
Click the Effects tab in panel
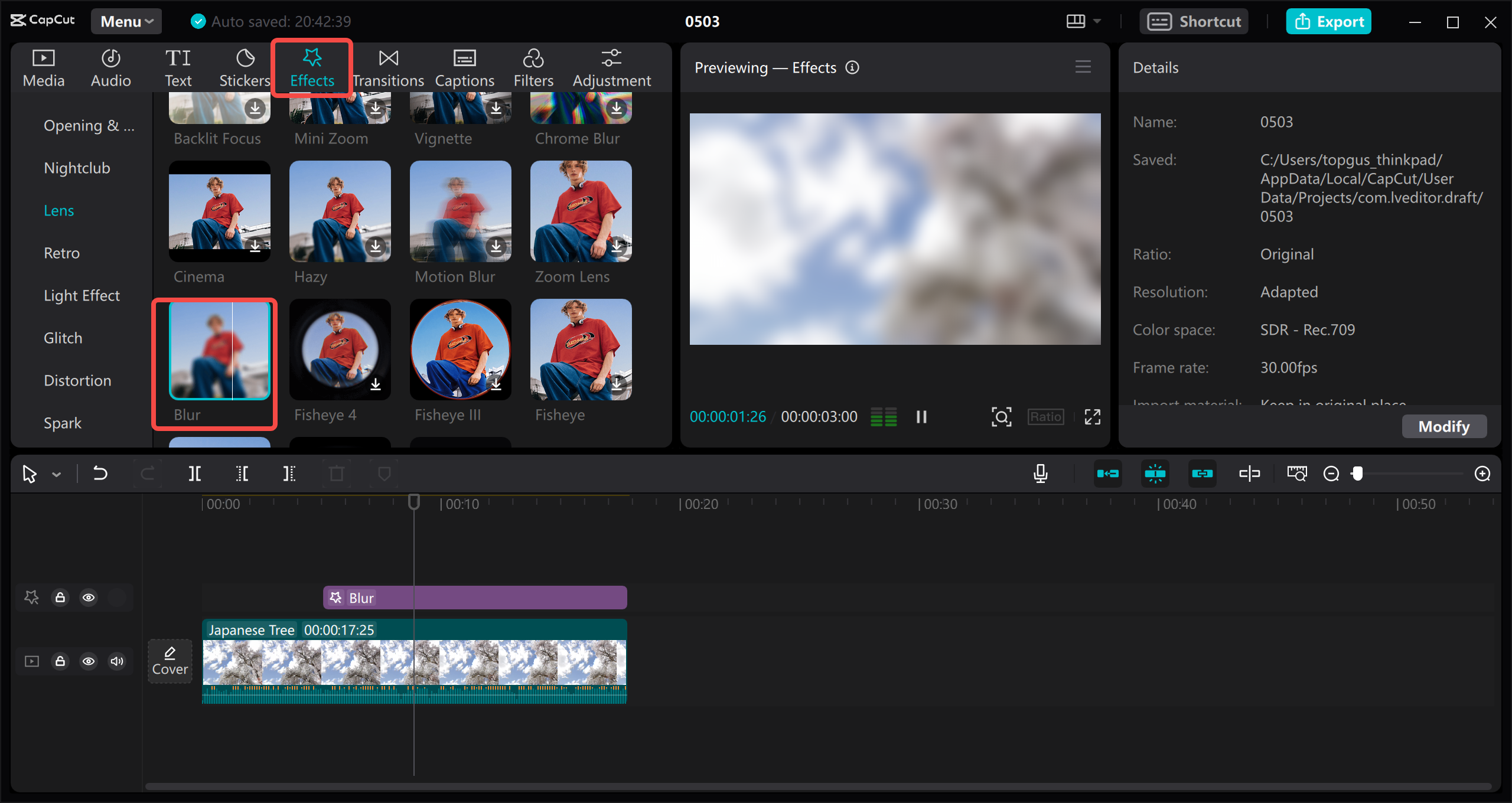(311, 66)
